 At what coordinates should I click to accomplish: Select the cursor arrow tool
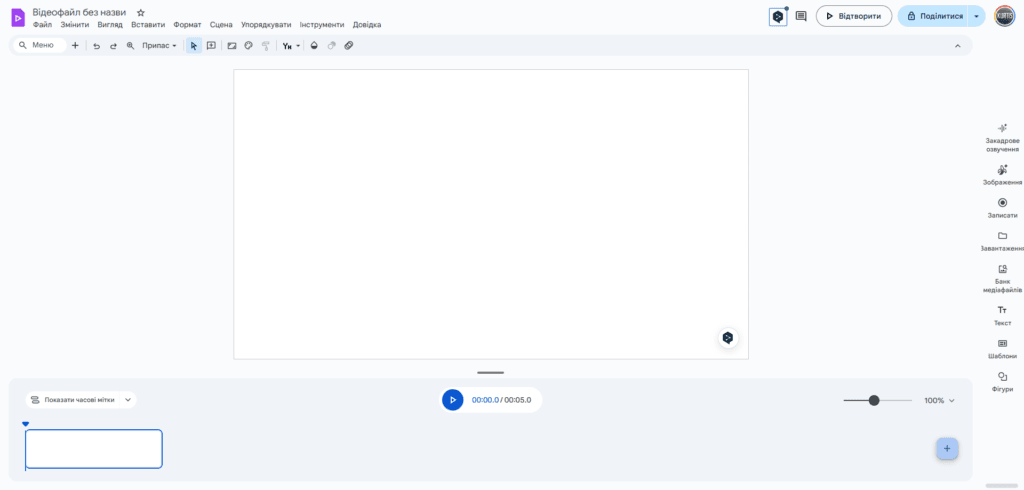pyautogui.click(x=194, y=46)
